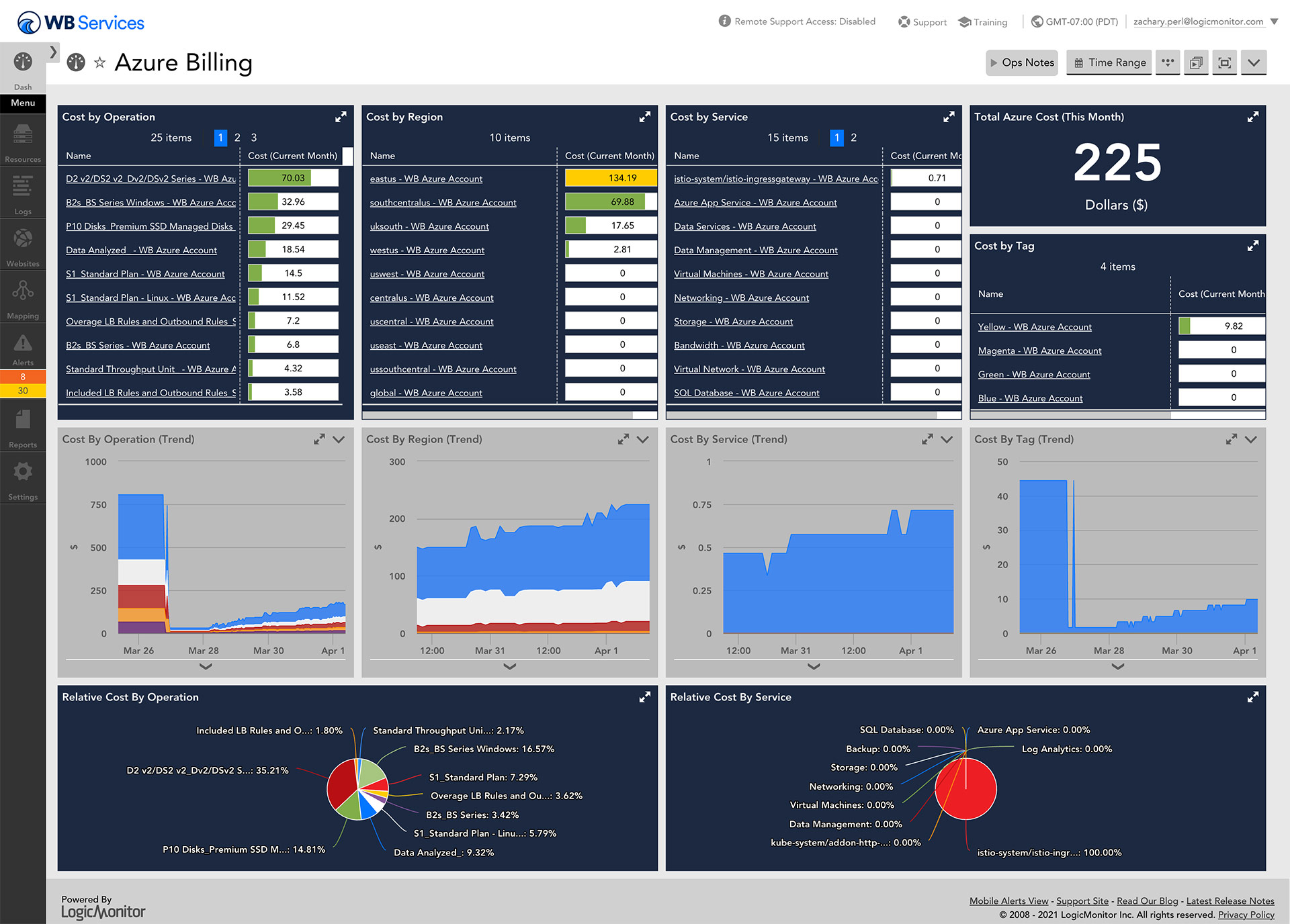The height and width of the screenshot is (924, 1290).
Task: Expand Cost By Region (Trend) graph fullscreen
Action: (x=623, y=439)
